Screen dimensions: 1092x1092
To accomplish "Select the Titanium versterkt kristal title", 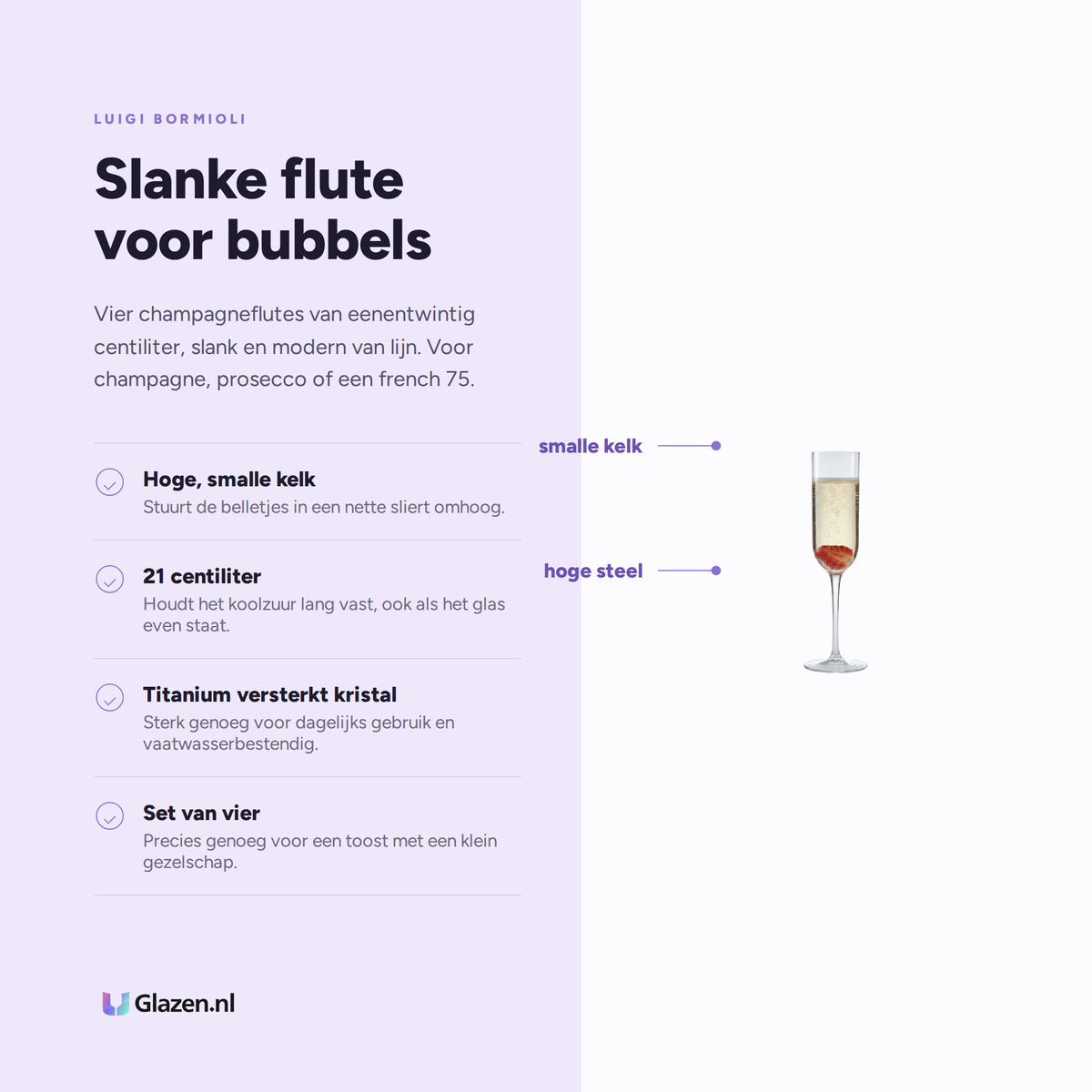I will point(269,694).
